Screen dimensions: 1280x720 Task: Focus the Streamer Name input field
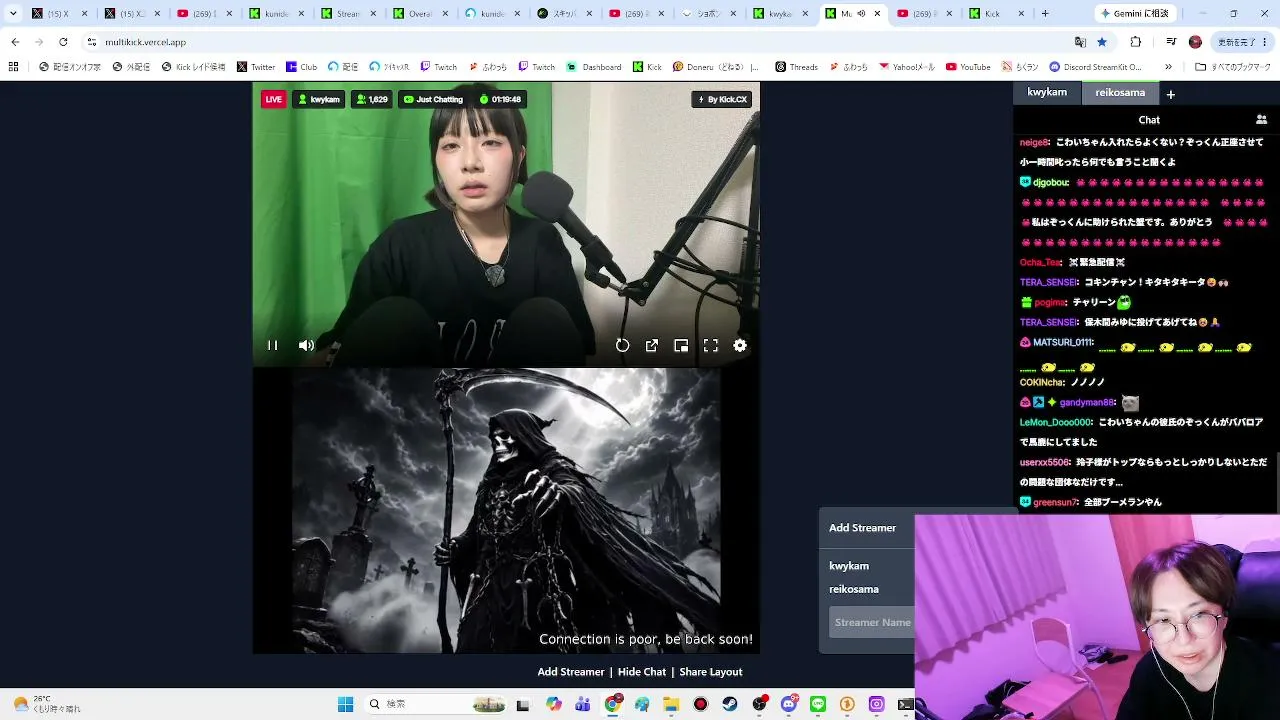[x=872, y=622]
